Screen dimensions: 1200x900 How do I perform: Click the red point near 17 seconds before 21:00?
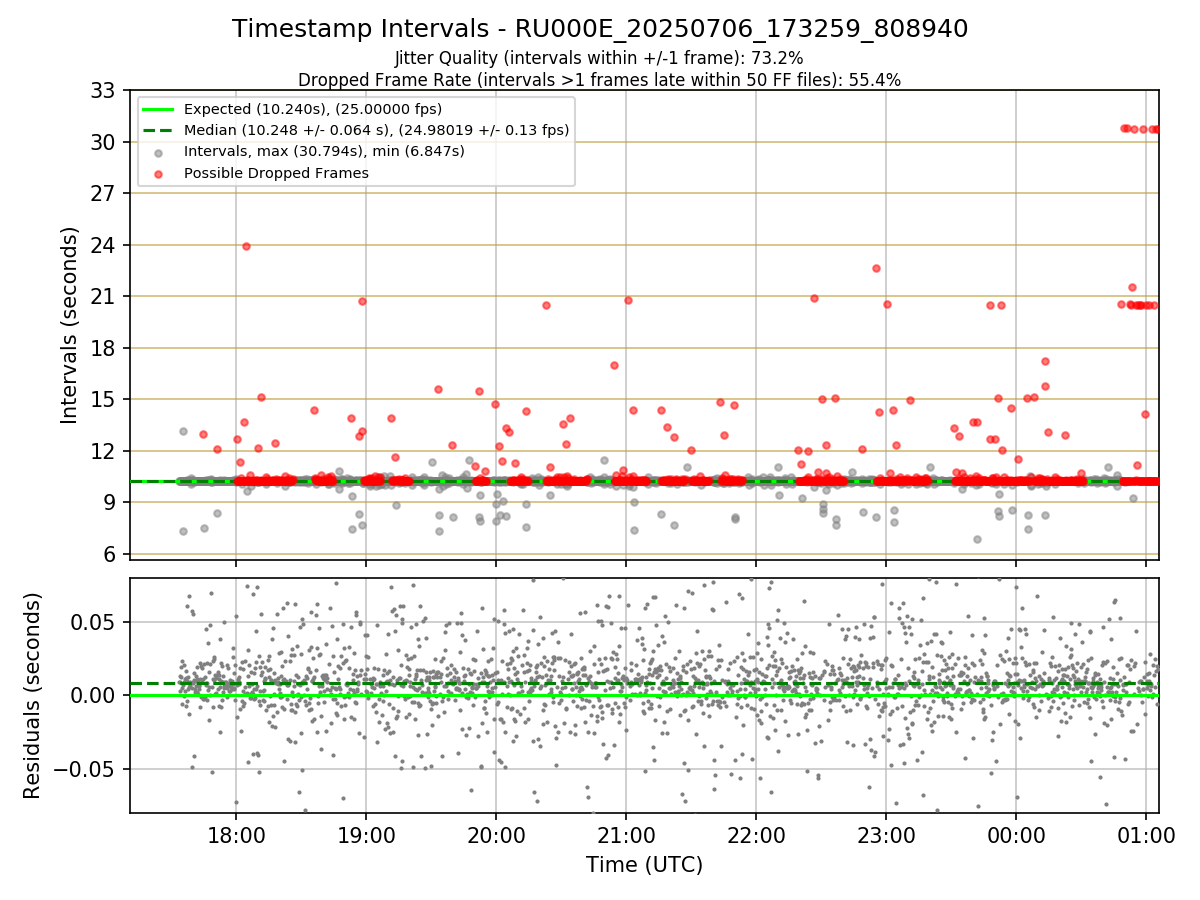[x=614, y=365]
